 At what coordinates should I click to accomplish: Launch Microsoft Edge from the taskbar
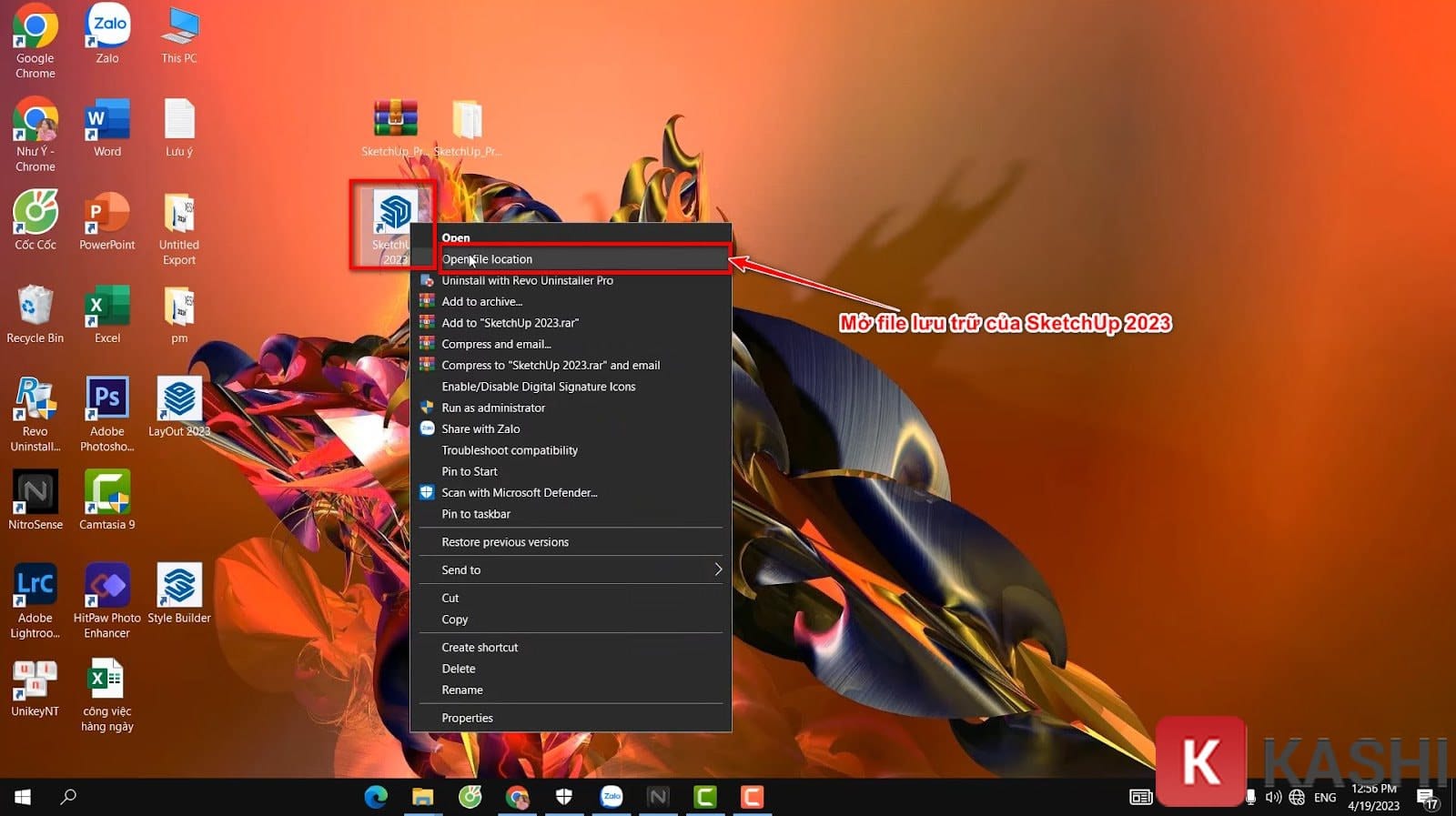(x=376, y=797)
